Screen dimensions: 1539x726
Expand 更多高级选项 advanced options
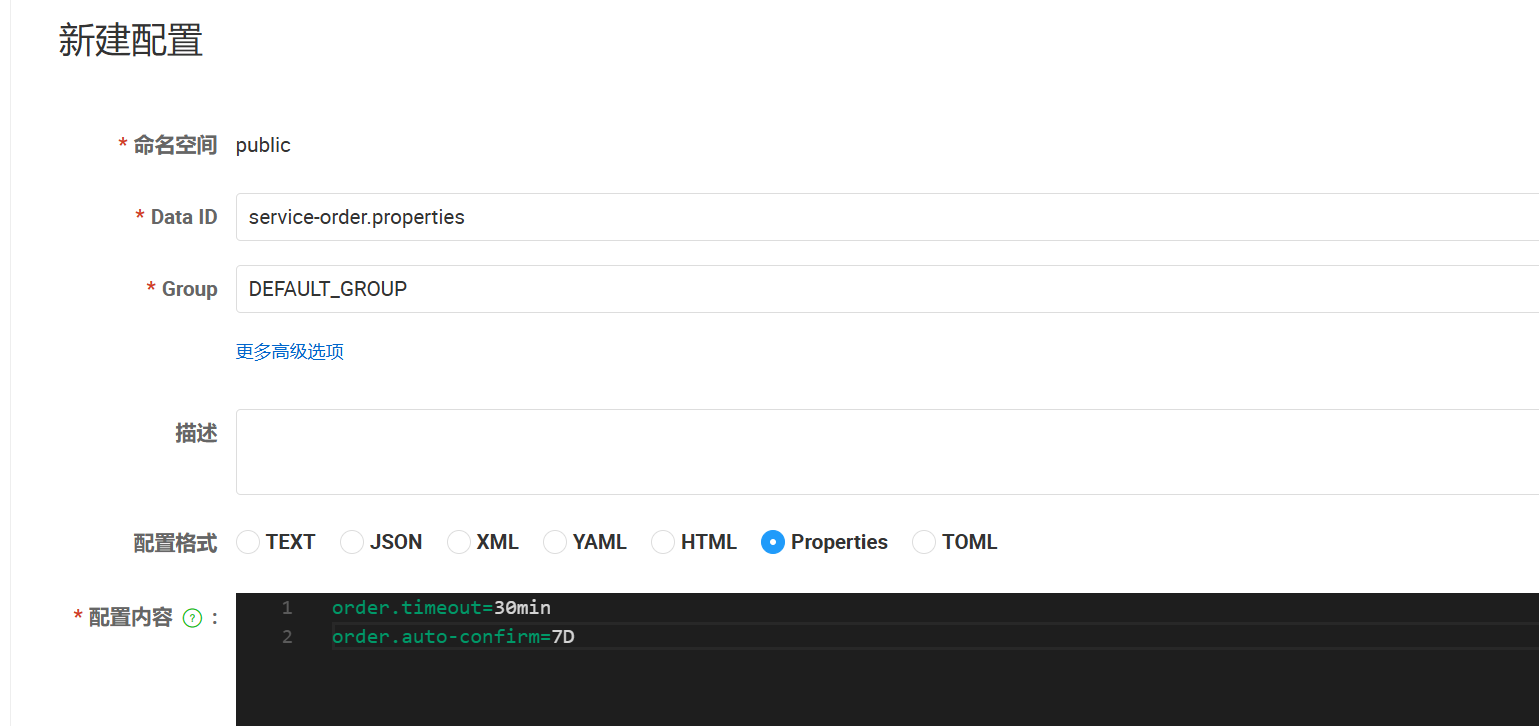290,352
